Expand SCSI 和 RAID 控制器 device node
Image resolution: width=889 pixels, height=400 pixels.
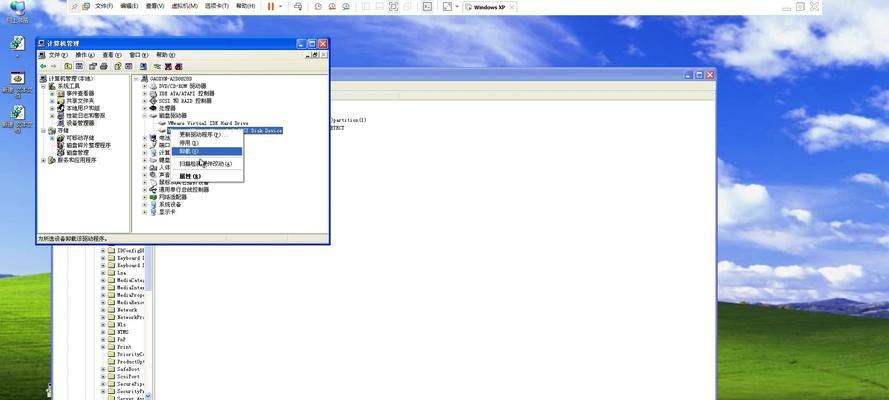click(x=145, y=101)
